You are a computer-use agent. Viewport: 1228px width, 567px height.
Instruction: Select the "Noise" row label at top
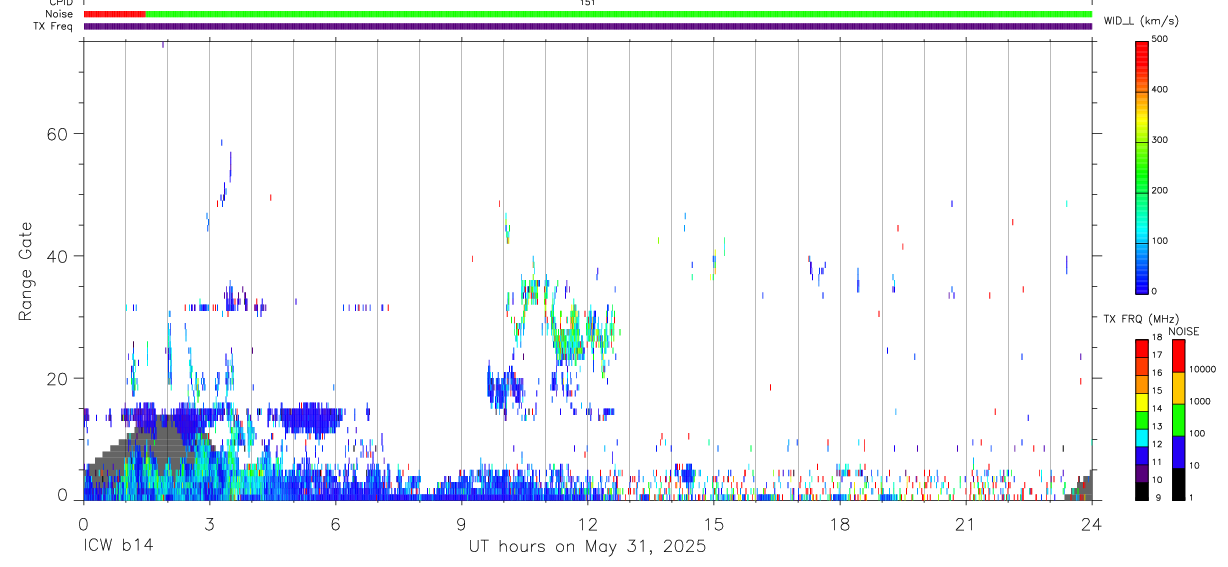click(x=58, y=14)
